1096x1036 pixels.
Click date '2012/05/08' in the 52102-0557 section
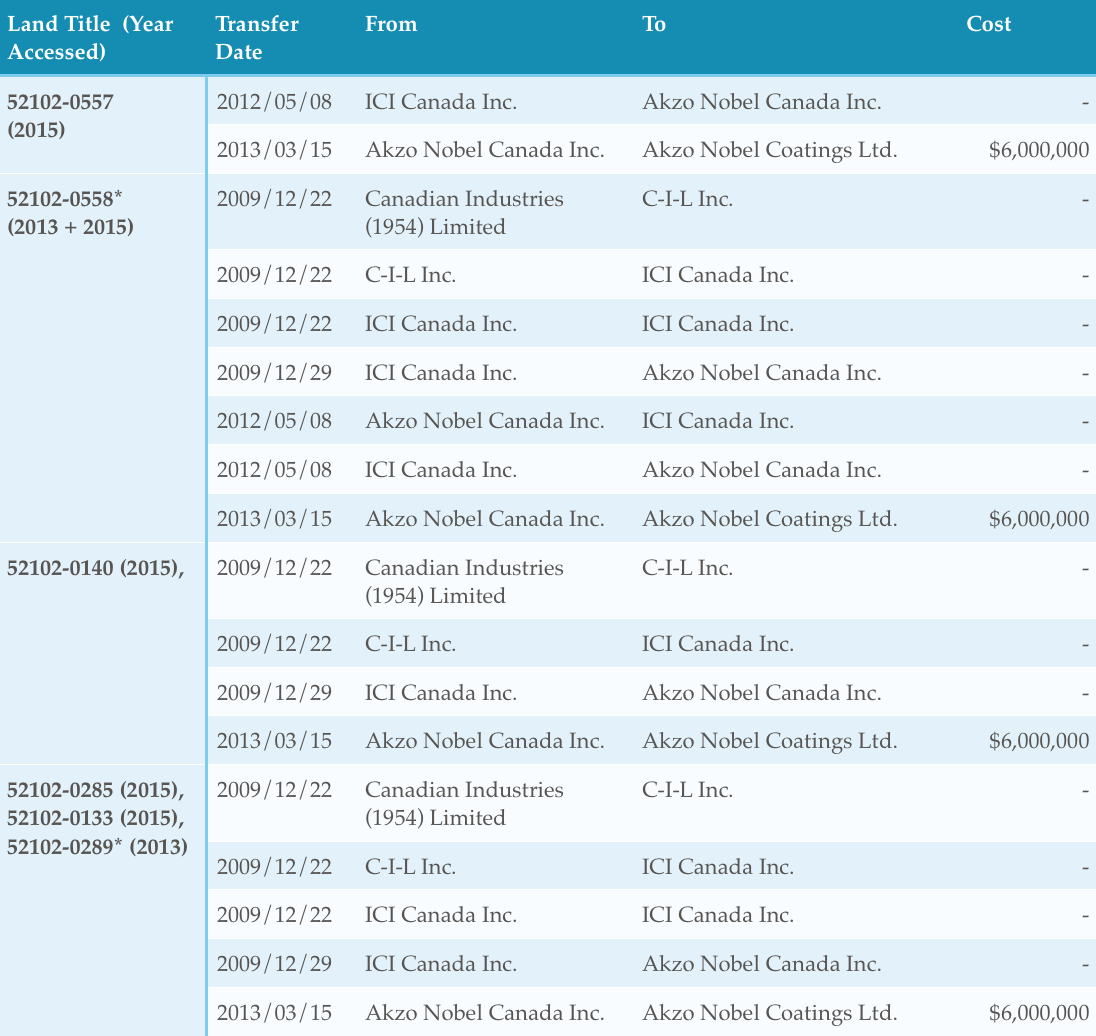pyautogui.click(x=274, y=102)
